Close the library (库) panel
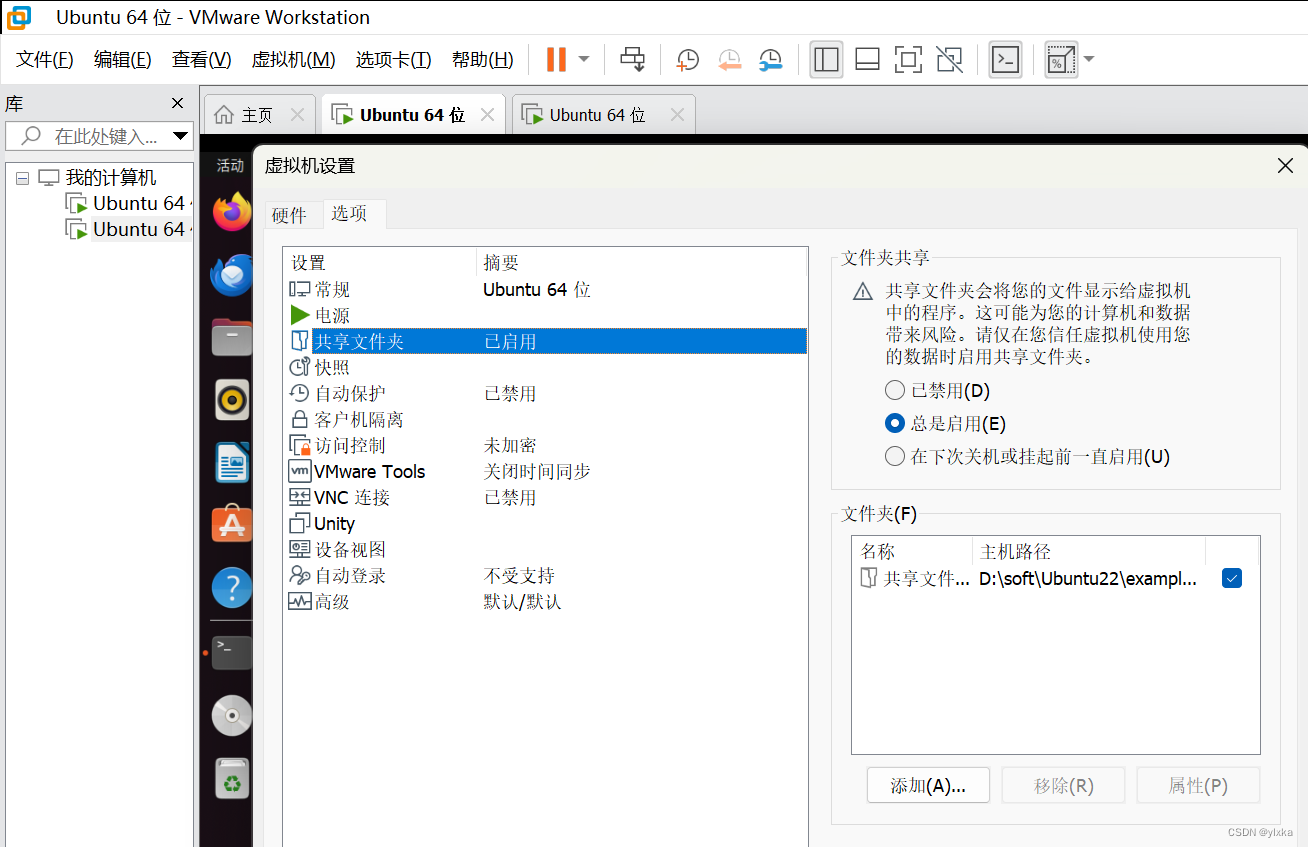Viewport: 1308px width, 847px height. click(177, 103)
